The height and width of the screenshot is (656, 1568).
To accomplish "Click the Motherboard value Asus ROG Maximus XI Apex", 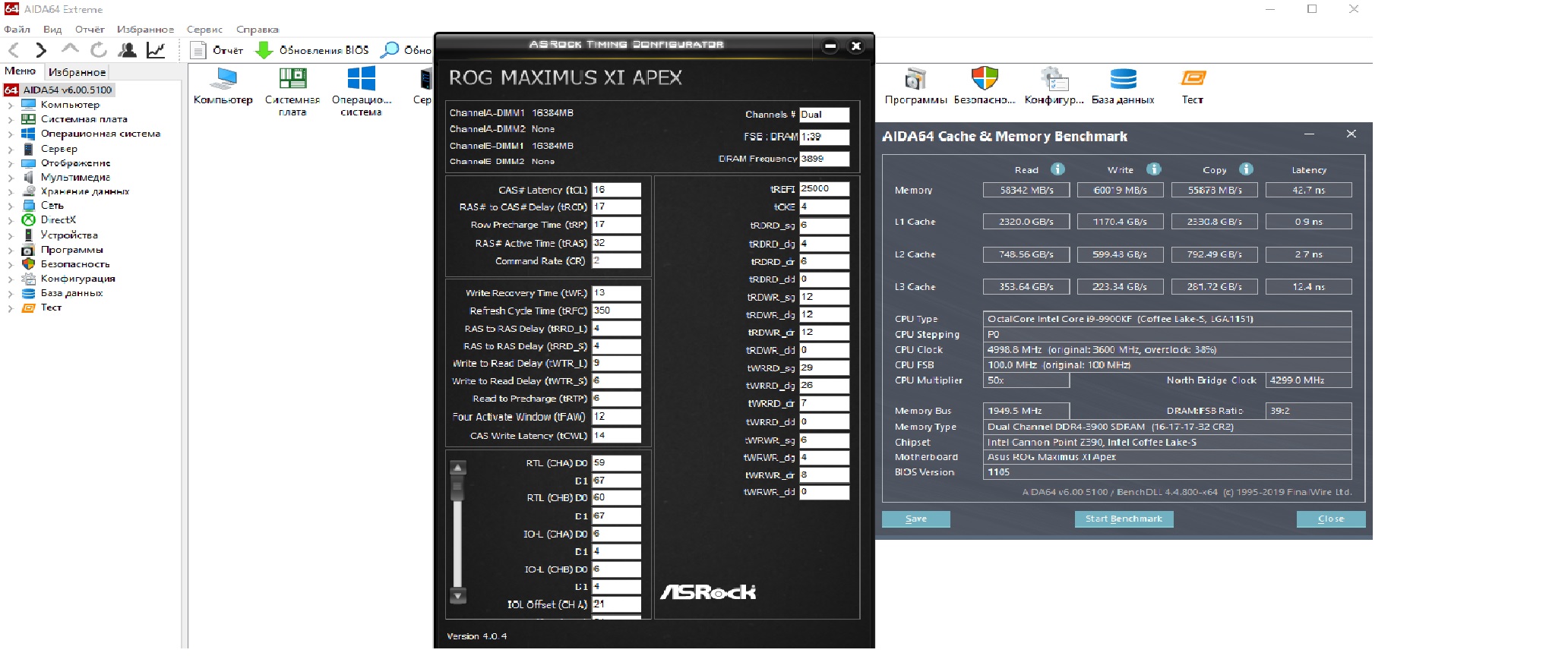I will pos(1168,457).
